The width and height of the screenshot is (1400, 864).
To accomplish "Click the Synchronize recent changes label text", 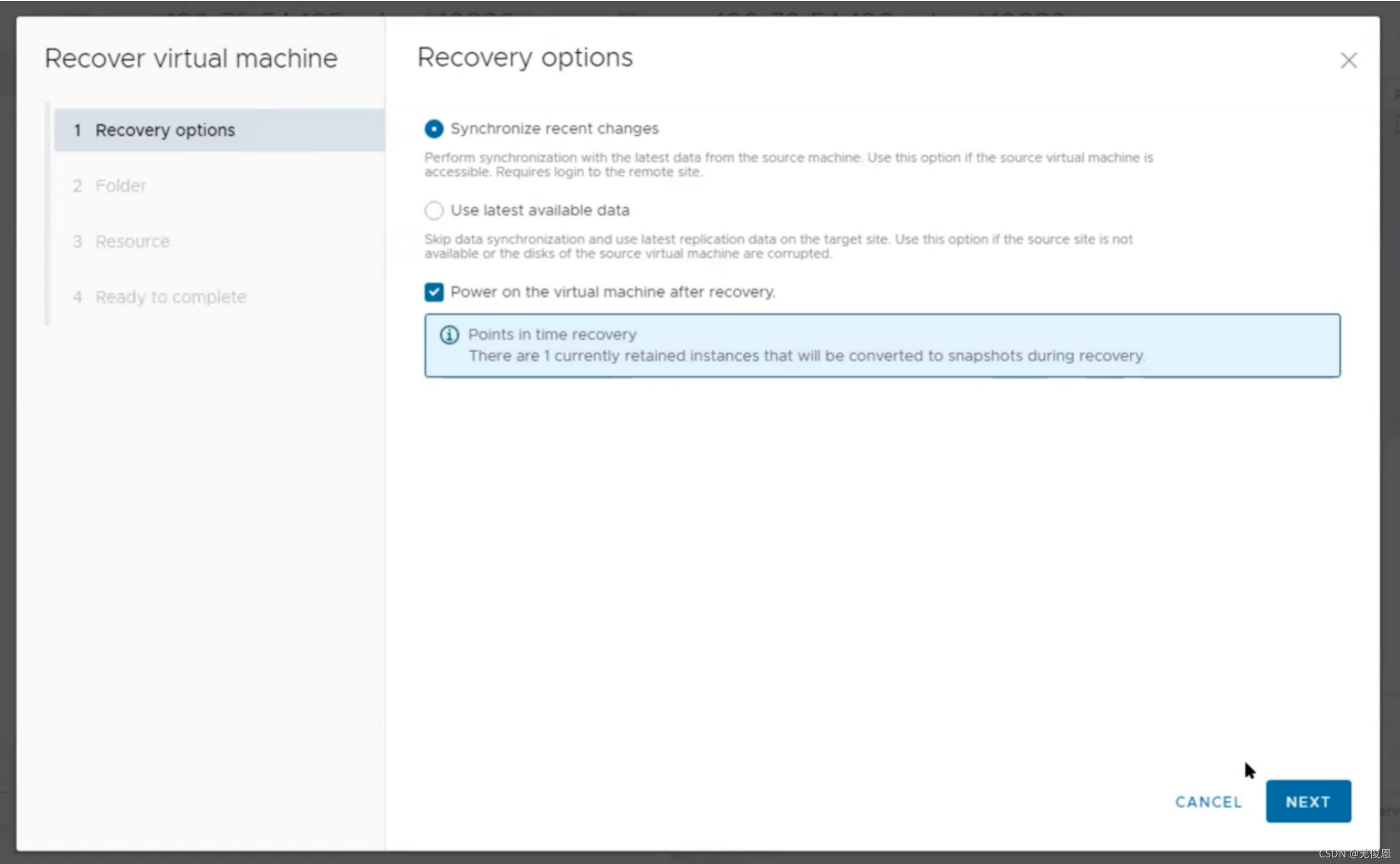I will [553, 129].
